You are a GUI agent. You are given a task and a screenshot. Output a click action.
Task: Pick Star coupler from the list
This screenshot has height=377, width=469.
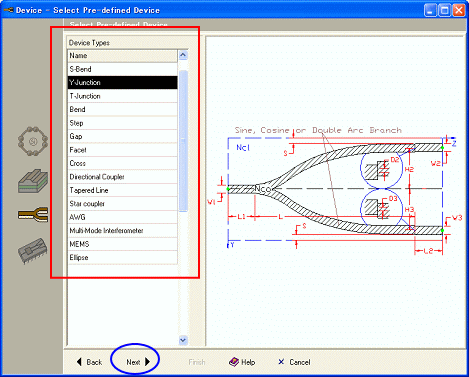(122, 204)
